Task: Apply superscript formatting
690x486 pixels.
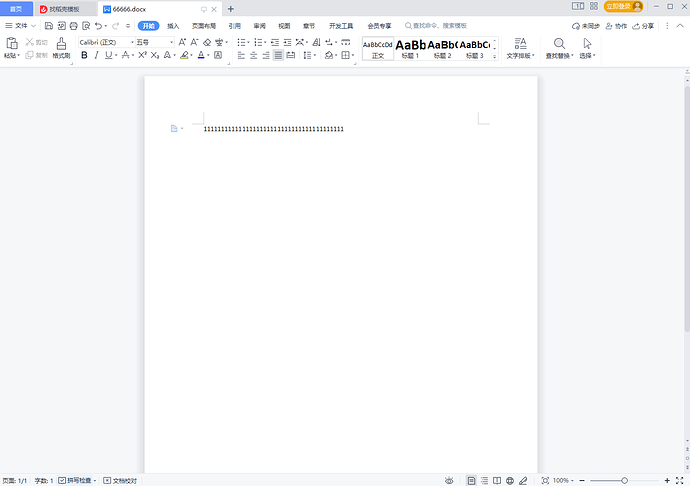Action: [142, 55]
